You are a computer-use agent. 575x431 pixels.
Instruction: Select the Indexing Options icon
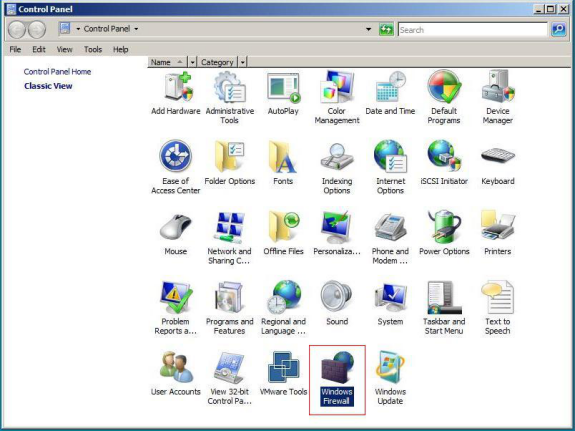337,168
